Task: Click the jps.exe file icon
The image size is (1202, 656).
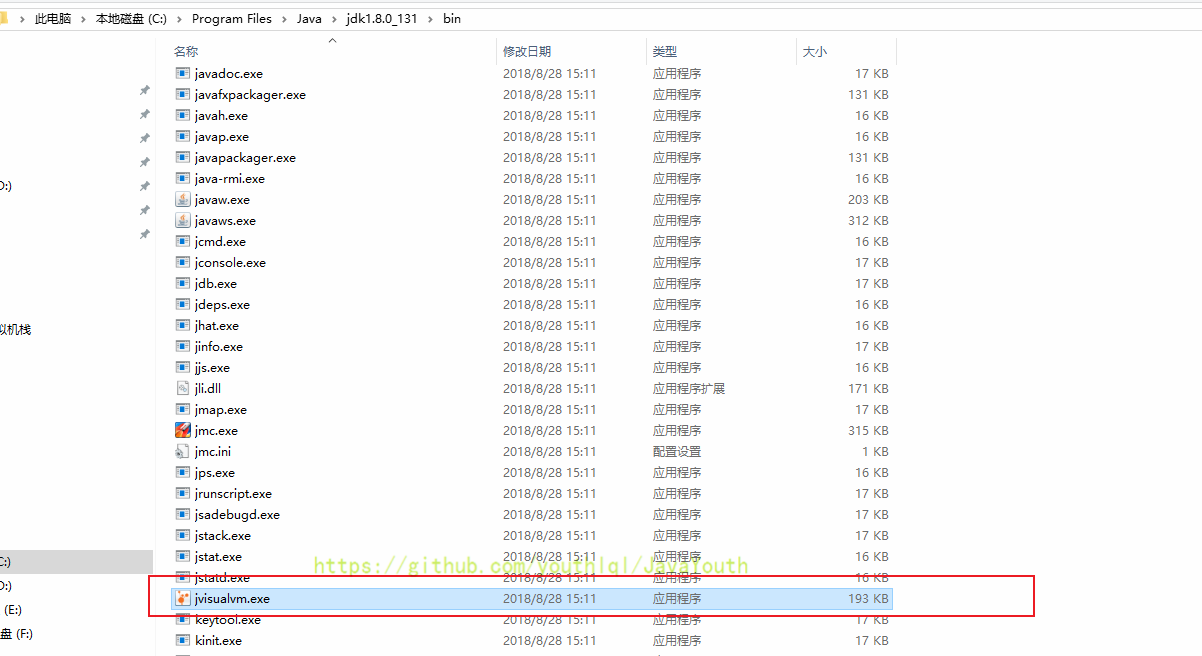Action: coord(182,472)
